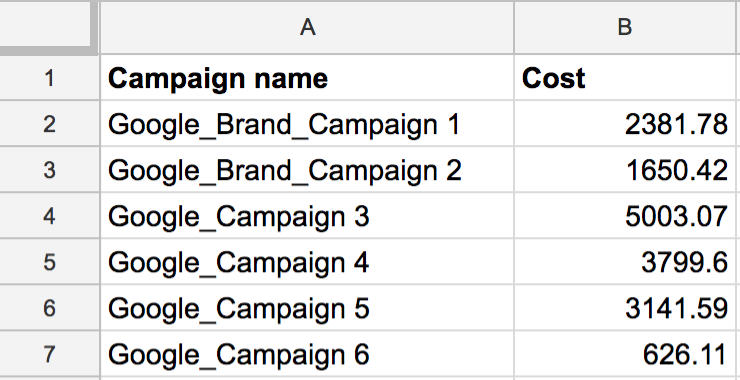The image size is (740, 380).
Task: Select row 3 header
Action: click(49, 169)
